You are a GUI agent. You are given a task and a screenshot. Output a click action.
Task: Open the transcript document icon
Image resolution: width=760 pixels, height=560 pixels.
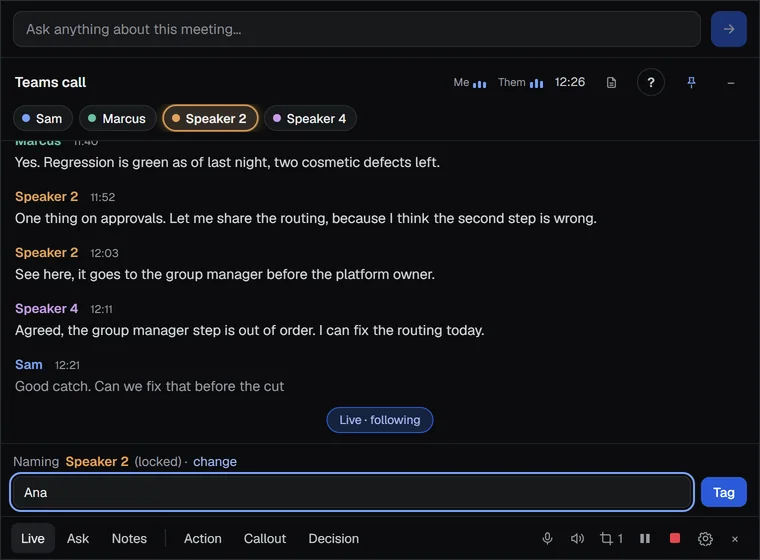611,82
